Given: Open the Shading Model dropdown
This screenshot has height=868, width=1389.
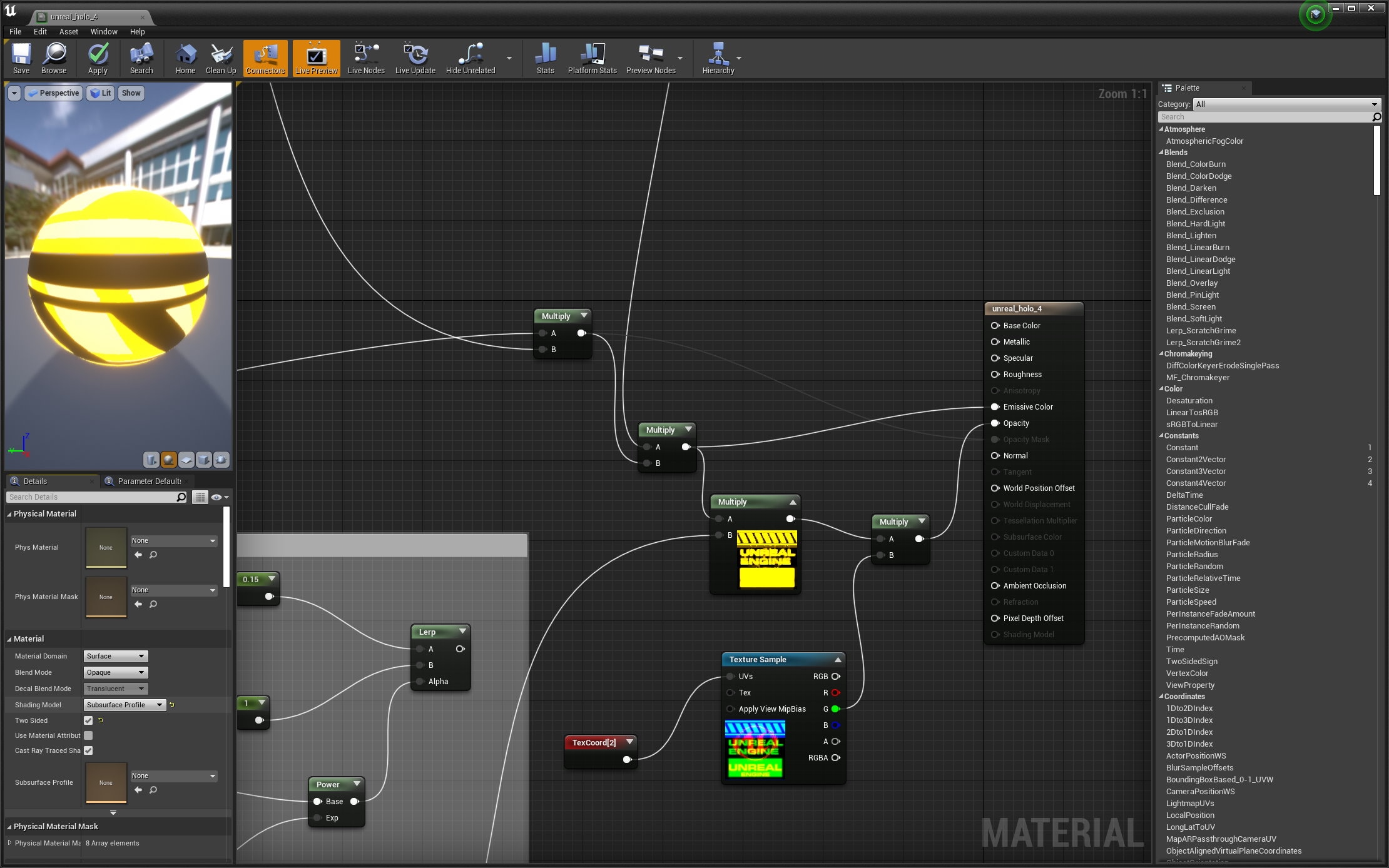Looking at the screenshot, I should point(125,705).
